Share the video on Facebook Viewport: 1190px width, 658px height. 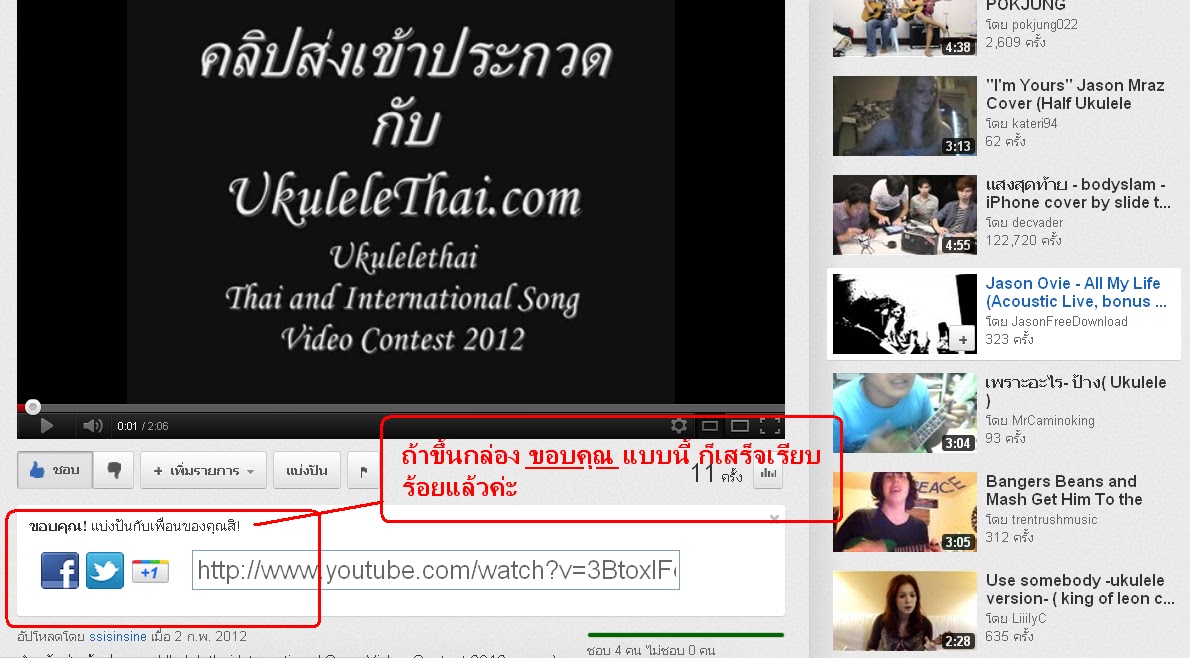[60, 571]
